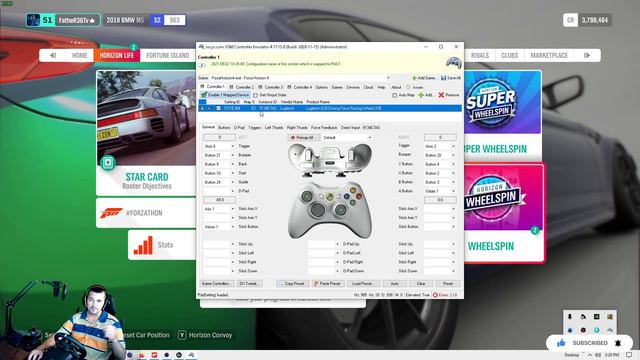Open the Game selection dropdown
The image size is (640, 360).
pos(388,78)
